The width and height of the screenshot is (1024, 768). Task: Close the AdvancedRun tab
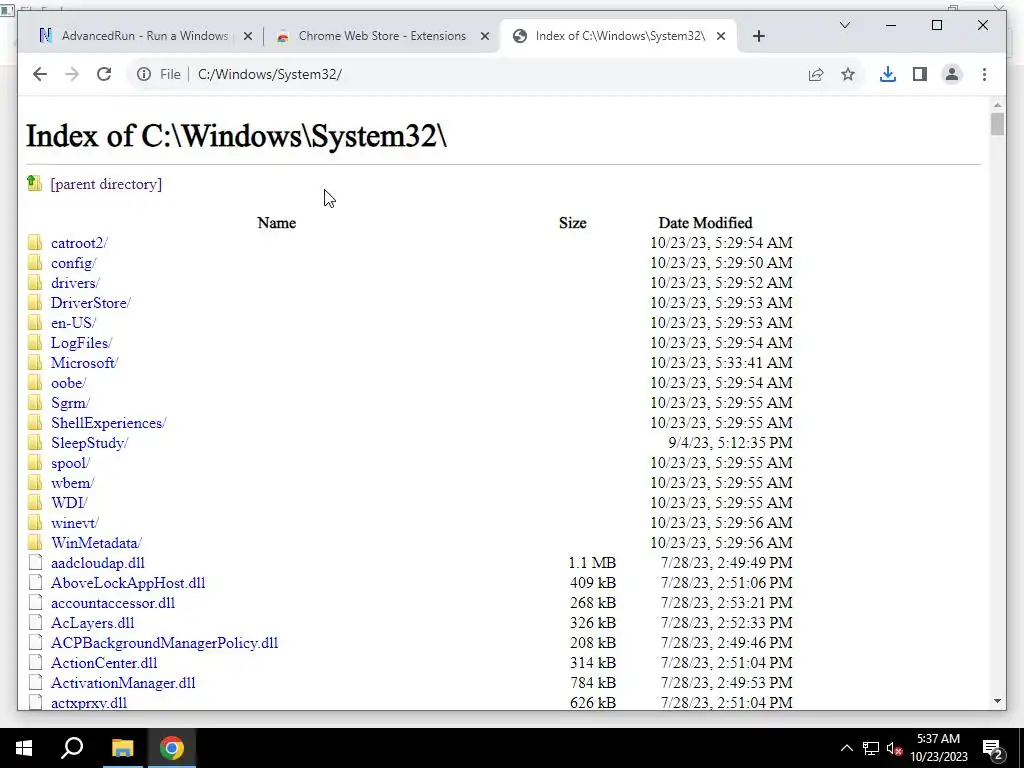[x=248, y=37]
